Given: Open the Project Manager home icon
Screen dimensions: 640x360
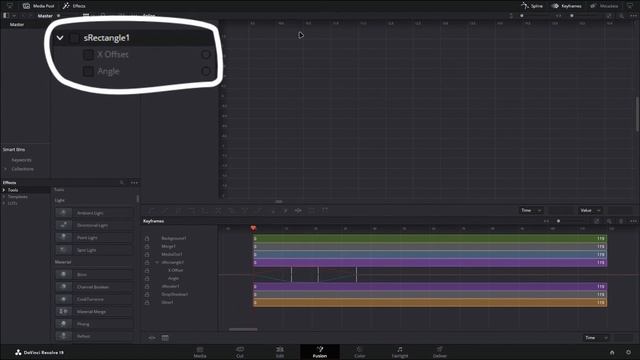Looking at the screenshot, I should coord(612,352).
